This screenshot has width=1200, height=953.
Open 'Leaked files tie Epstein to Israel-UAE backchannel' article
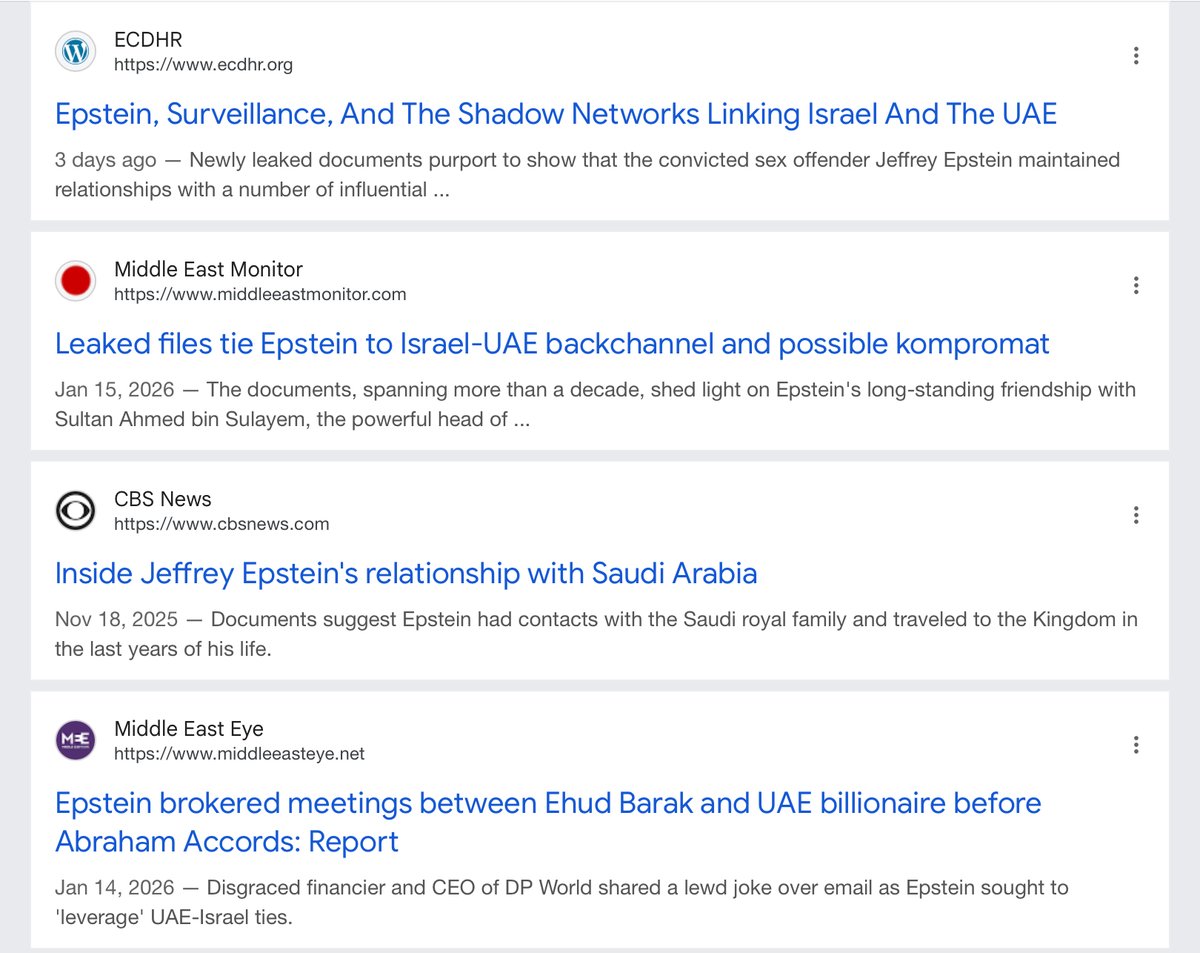pyautogui.click(x=552, y=344)
